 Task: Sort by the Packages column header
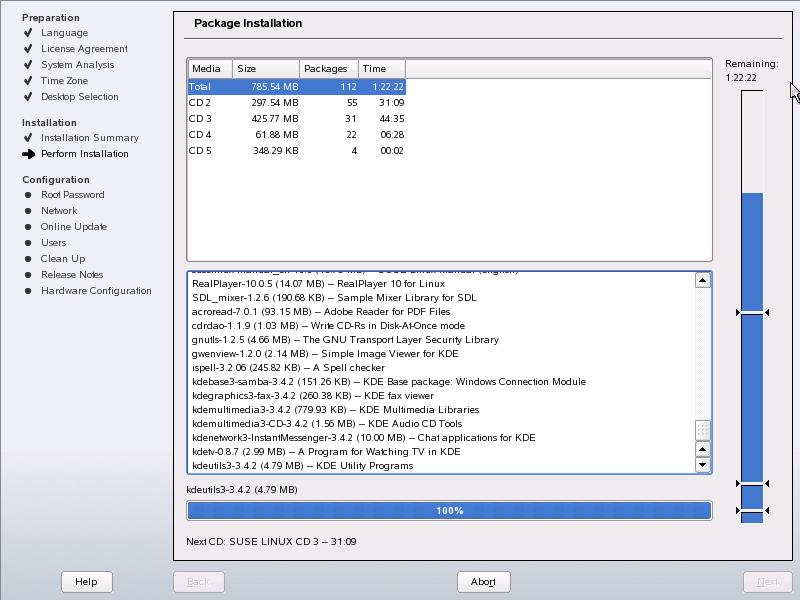(x=329, y=69)
